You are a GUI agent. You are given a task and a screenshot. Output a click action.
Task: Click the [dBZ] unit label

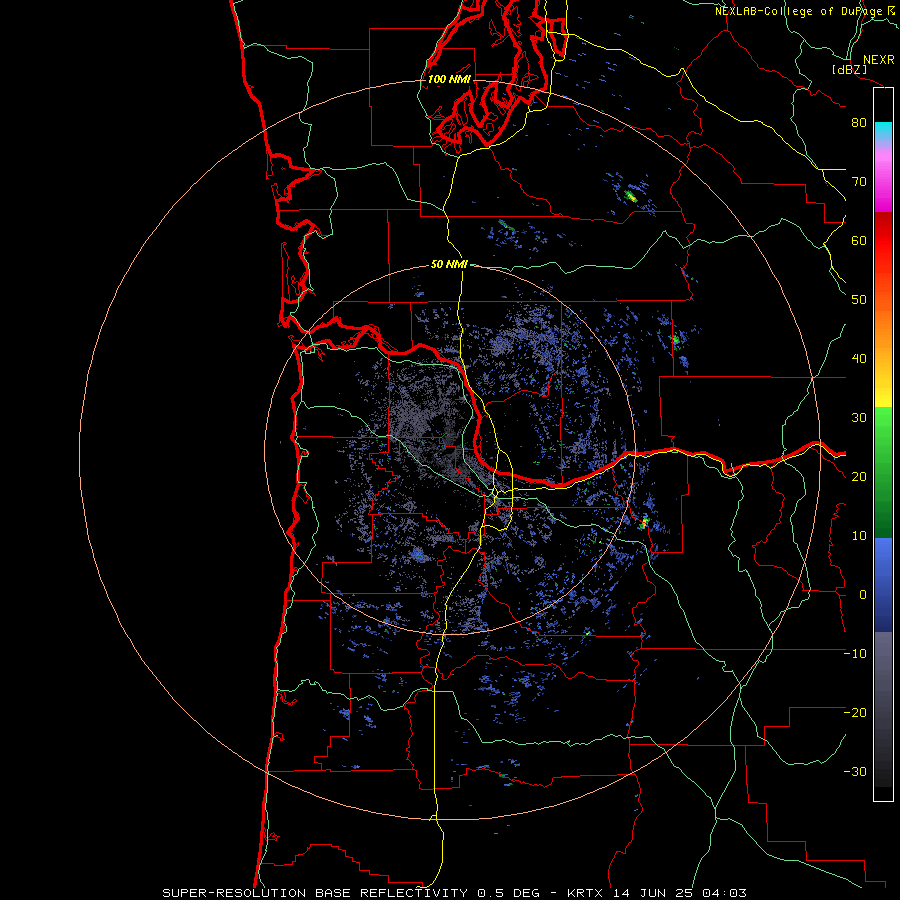click(x=850, y=70)
